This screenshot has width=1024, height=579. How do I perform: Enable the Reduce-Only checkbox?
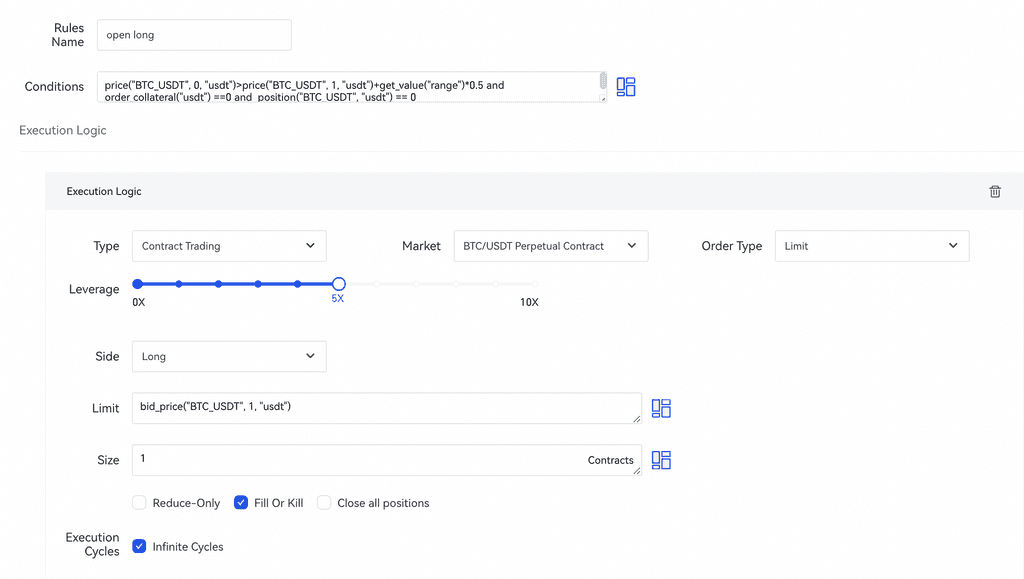(139, 503)
